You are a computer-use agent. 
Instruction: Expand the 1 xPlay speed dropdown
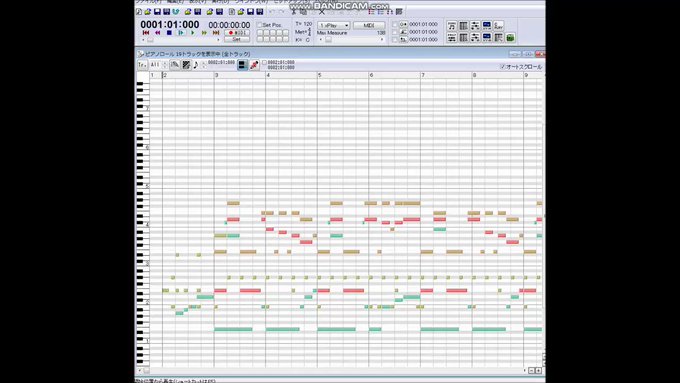(x=333, y=26)
